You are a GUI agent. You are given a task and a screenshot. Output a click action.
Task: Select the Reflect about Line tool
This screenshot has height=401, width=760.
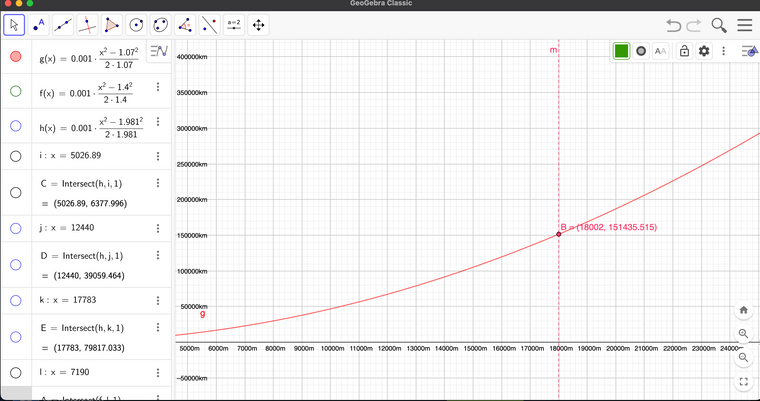[x=209, y=24]
